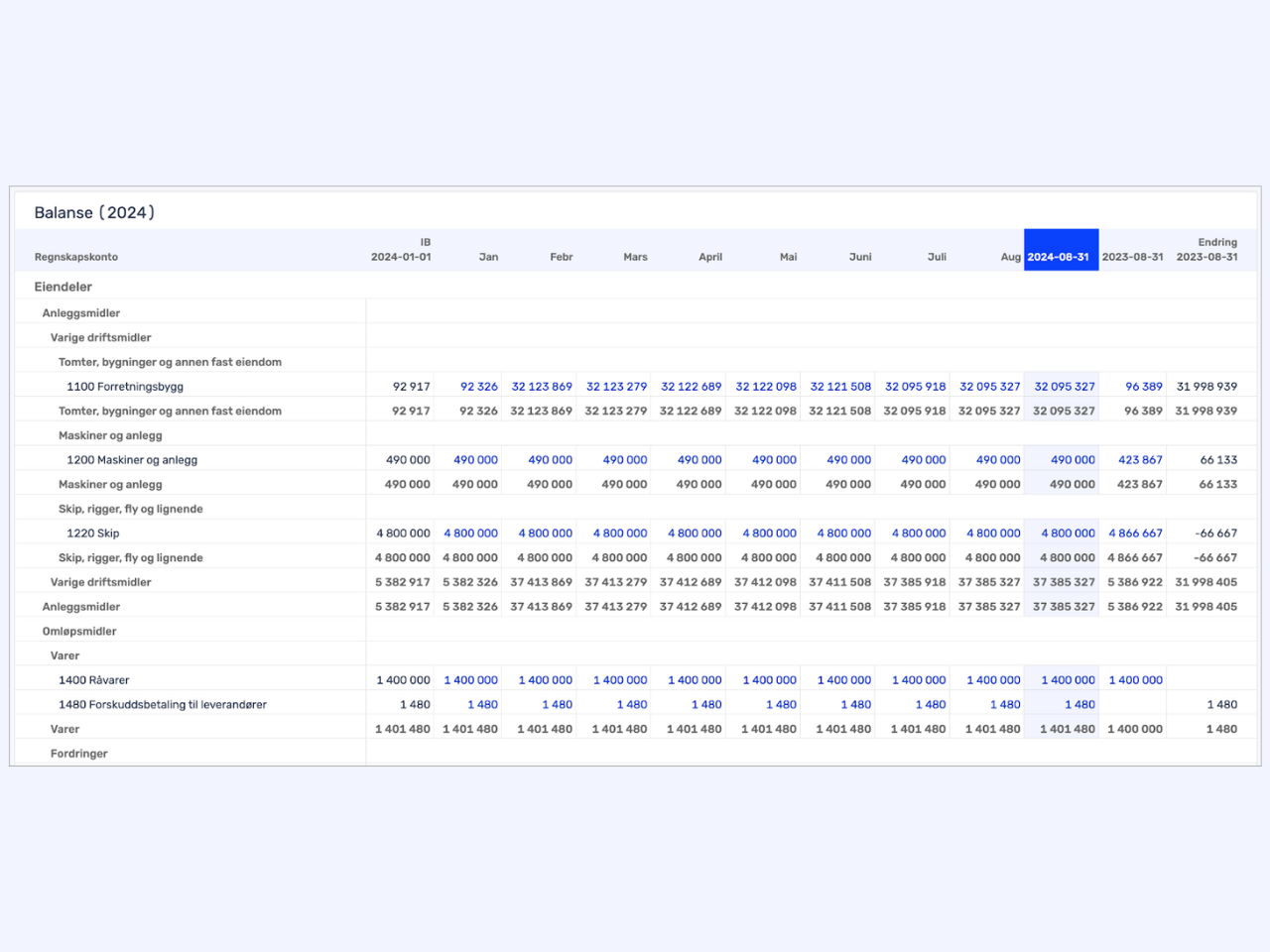
Task: Open highlighted 2024-08-31 value for 1100 Forretningsbygg
Action: [1065, 387]
